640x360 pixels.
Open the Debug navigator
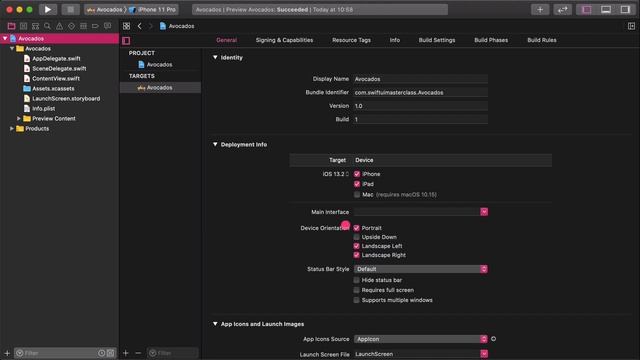(83, 26)
